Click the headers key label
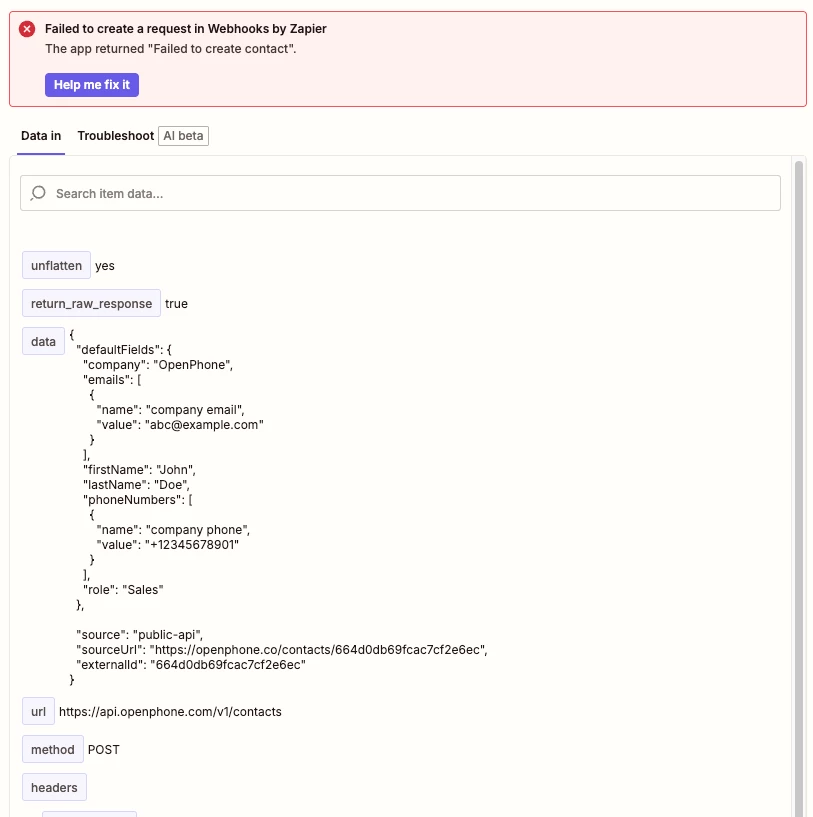Image resolution: width=813 pixels, height=817 pixels. click(54, 787)
